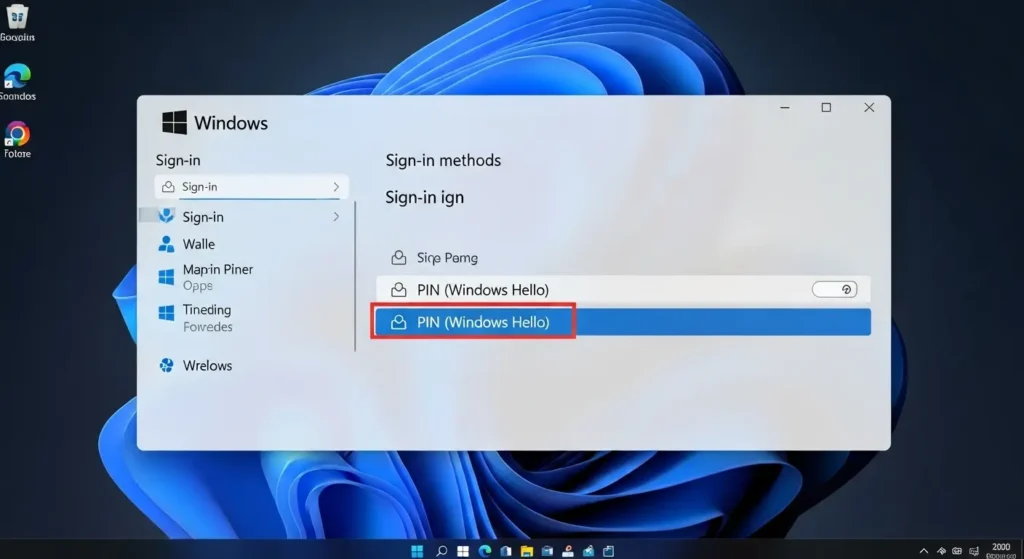
Task: Show hidden system tray icons chevron
Action: [x=923, y=551]
